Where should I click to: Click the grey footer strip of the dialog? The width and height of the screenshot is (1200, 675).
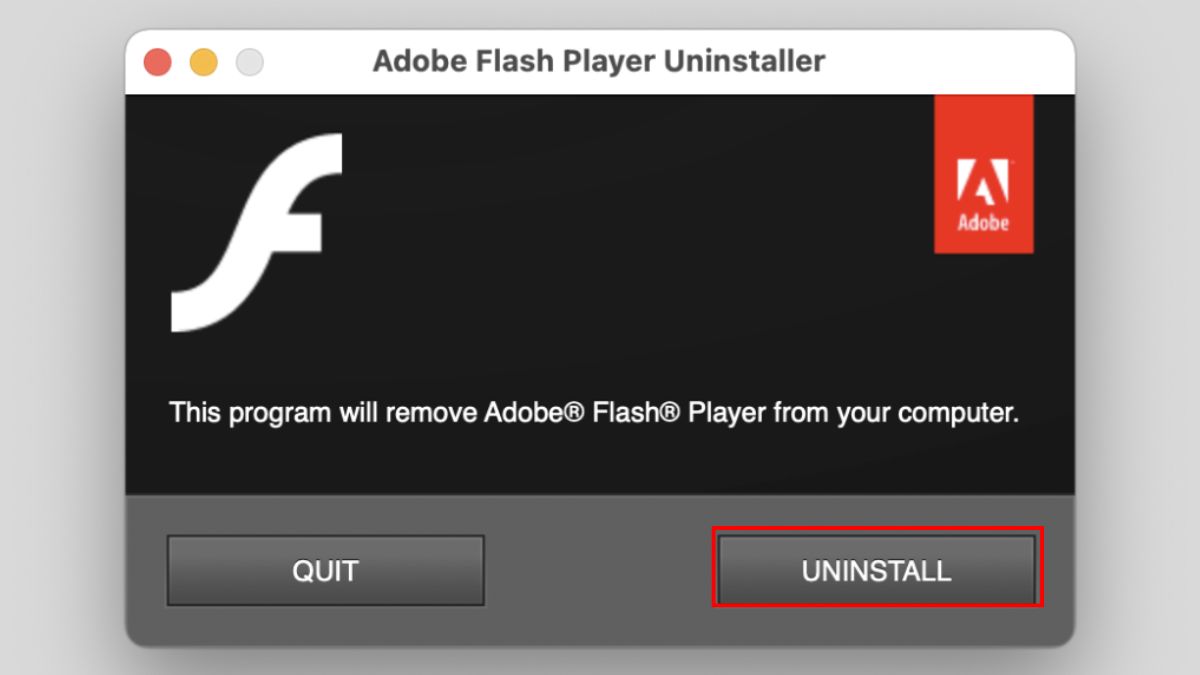600,620
